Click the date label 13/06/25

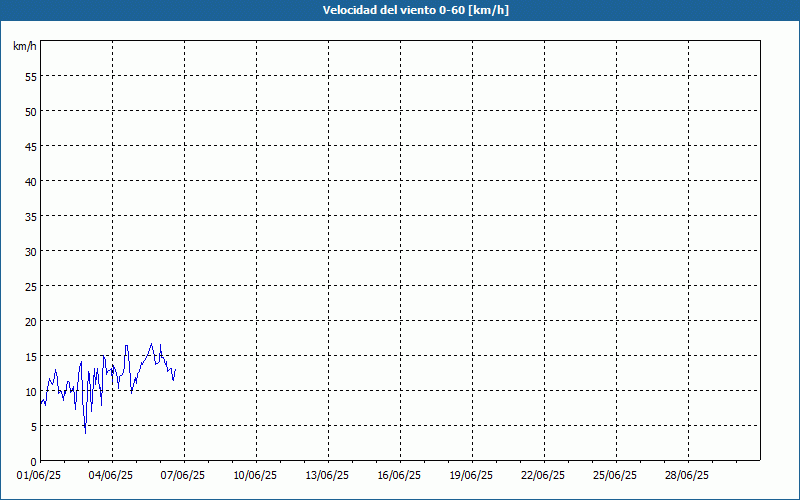click(327, 476)
